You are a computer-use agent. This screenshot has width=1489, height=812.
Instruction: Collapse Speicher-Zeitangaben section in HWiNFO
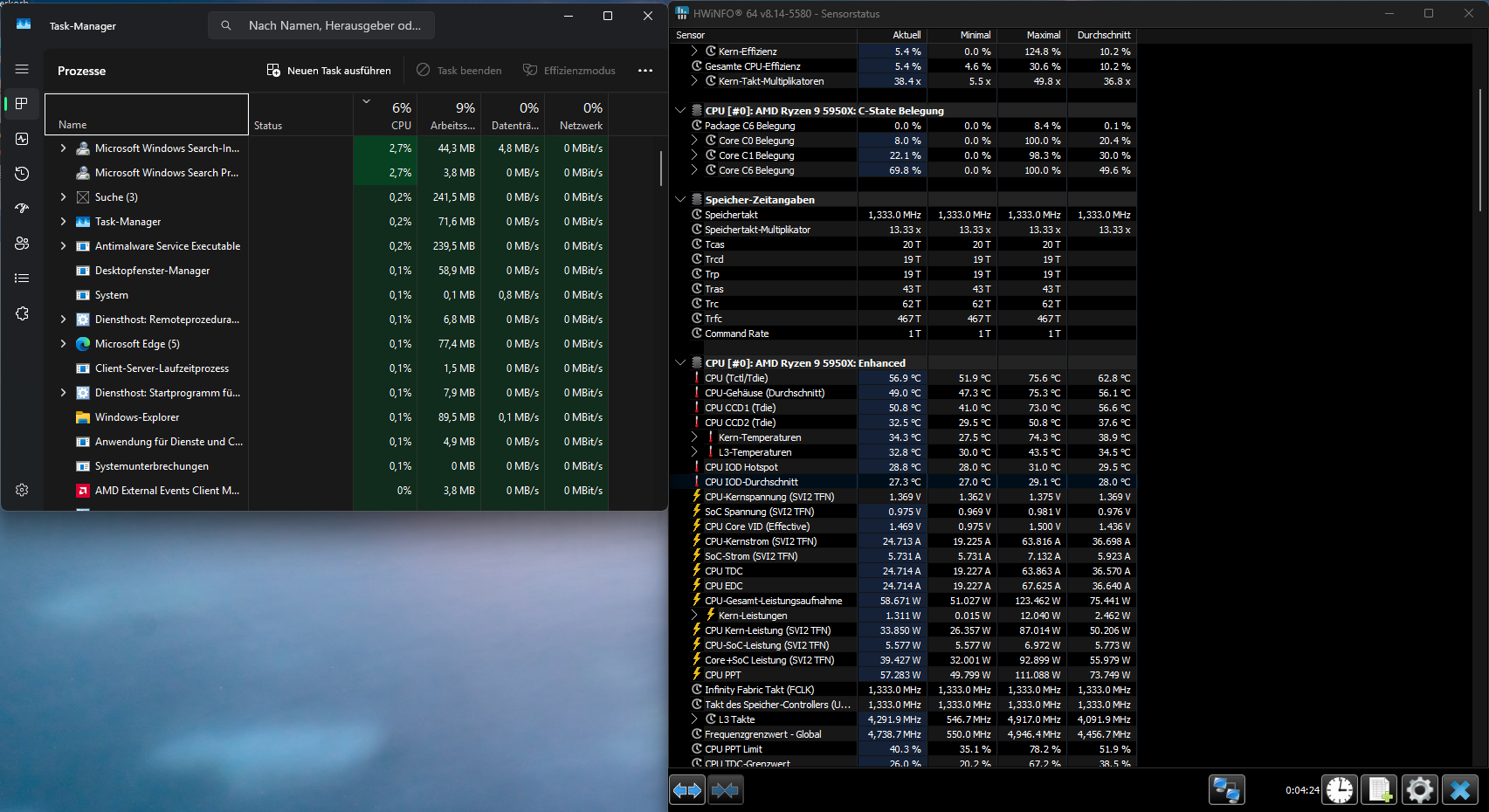(680, 200)
